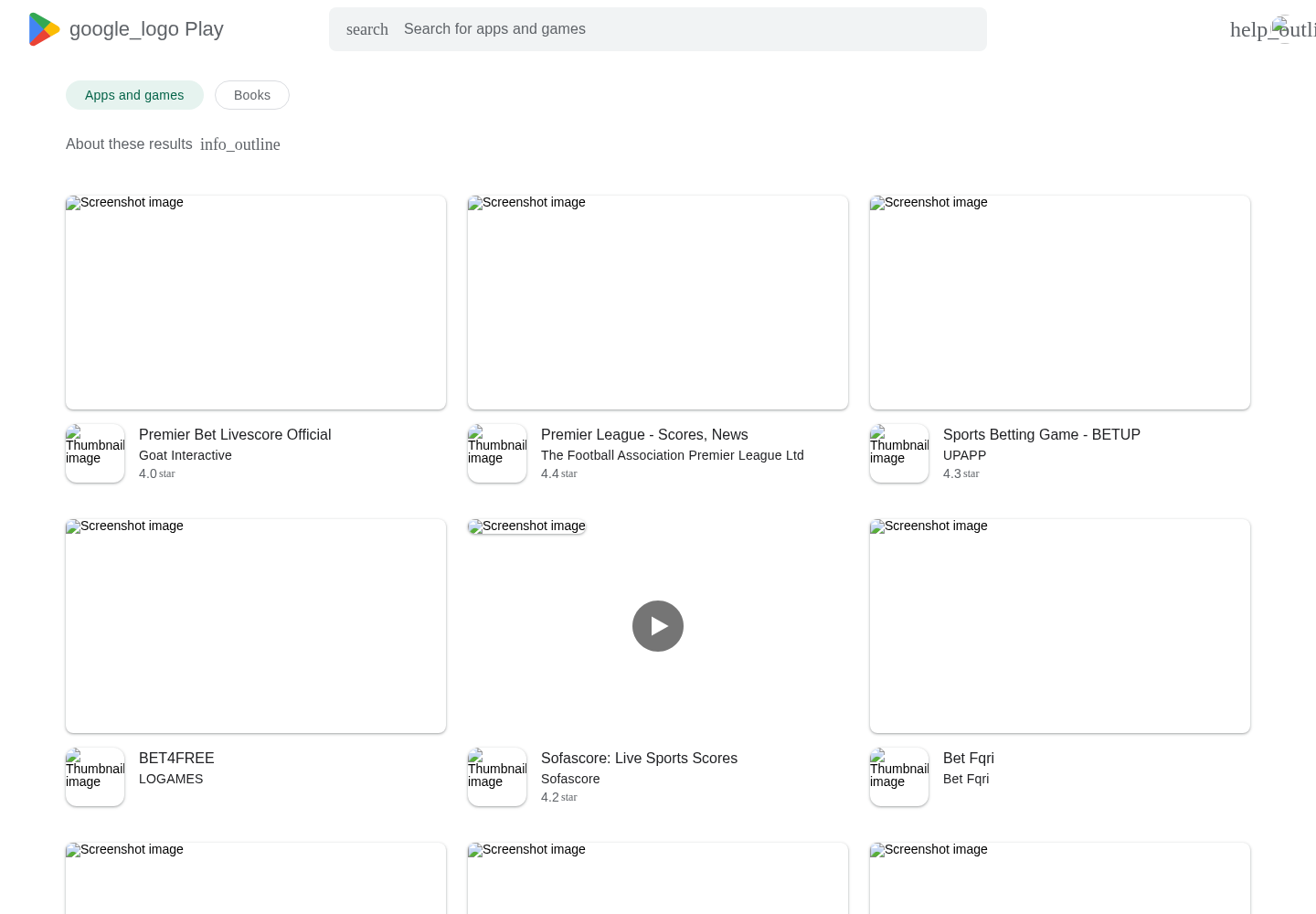Click the 4.0 star rating
Screen dimensions: 1316x914
coord(157,473)
